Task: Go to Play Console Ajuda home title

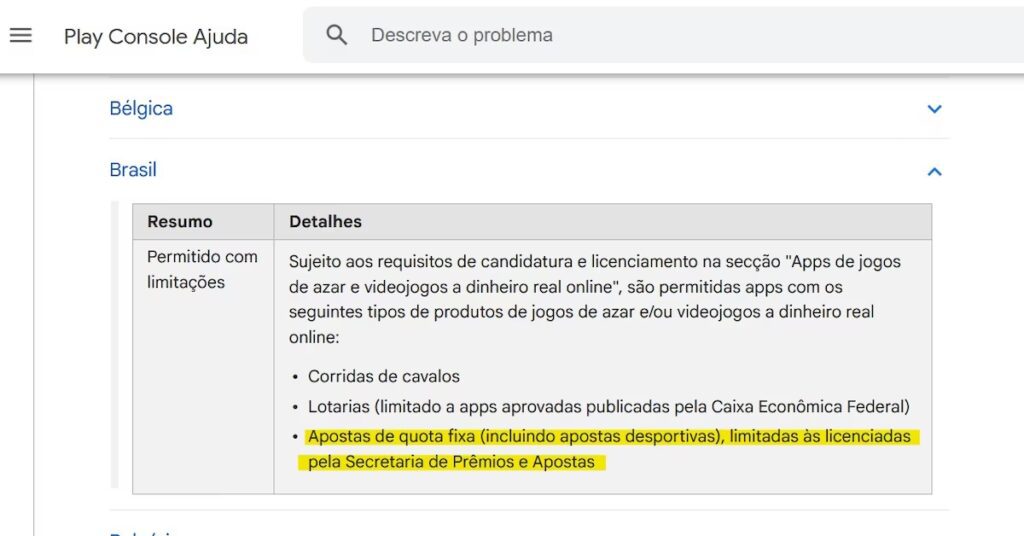Action: coord(156,37)
